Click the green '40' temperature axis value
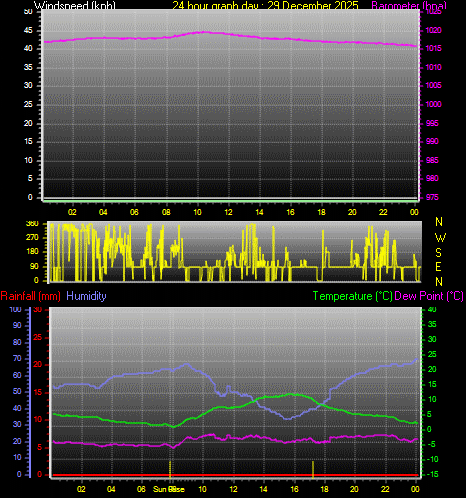466x498 pixels. coord(432,310)
